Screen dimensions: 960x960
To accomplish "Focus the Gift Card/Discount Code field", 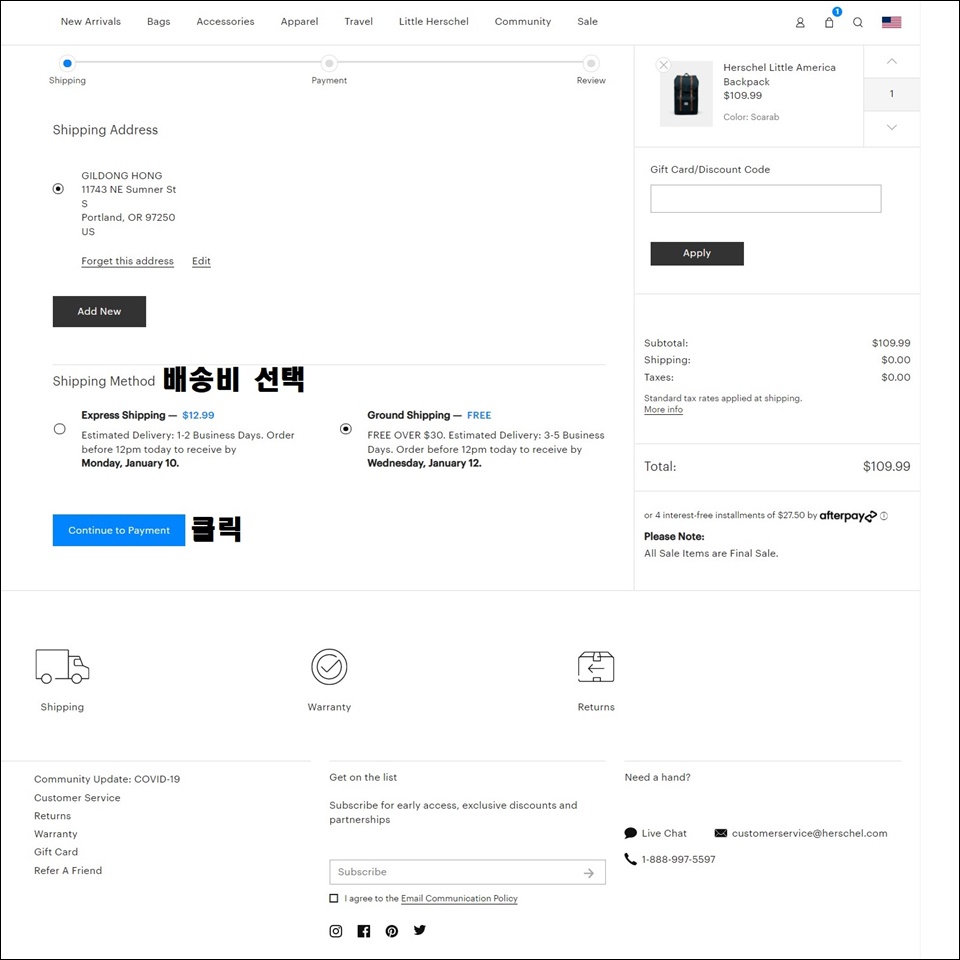I will click(x=765, y=199).
